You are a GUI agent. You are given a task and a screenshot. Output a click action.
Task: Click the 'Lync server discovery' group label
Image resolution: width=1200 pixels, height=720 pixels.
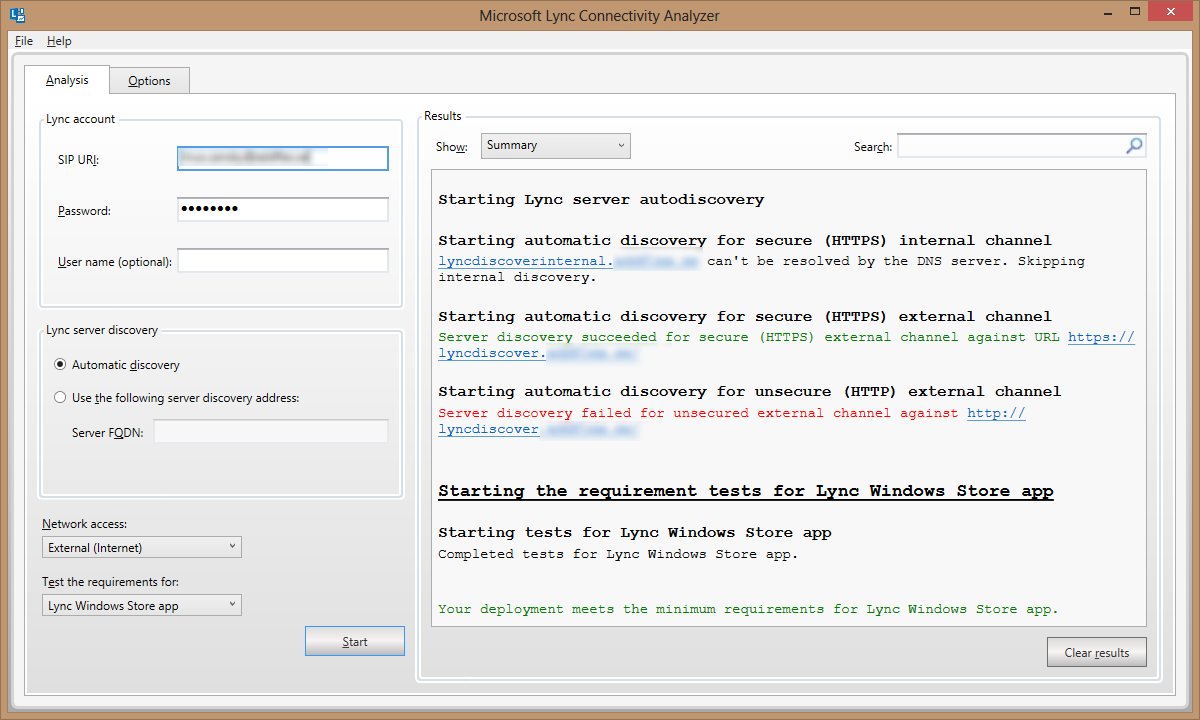click(102, 330)
